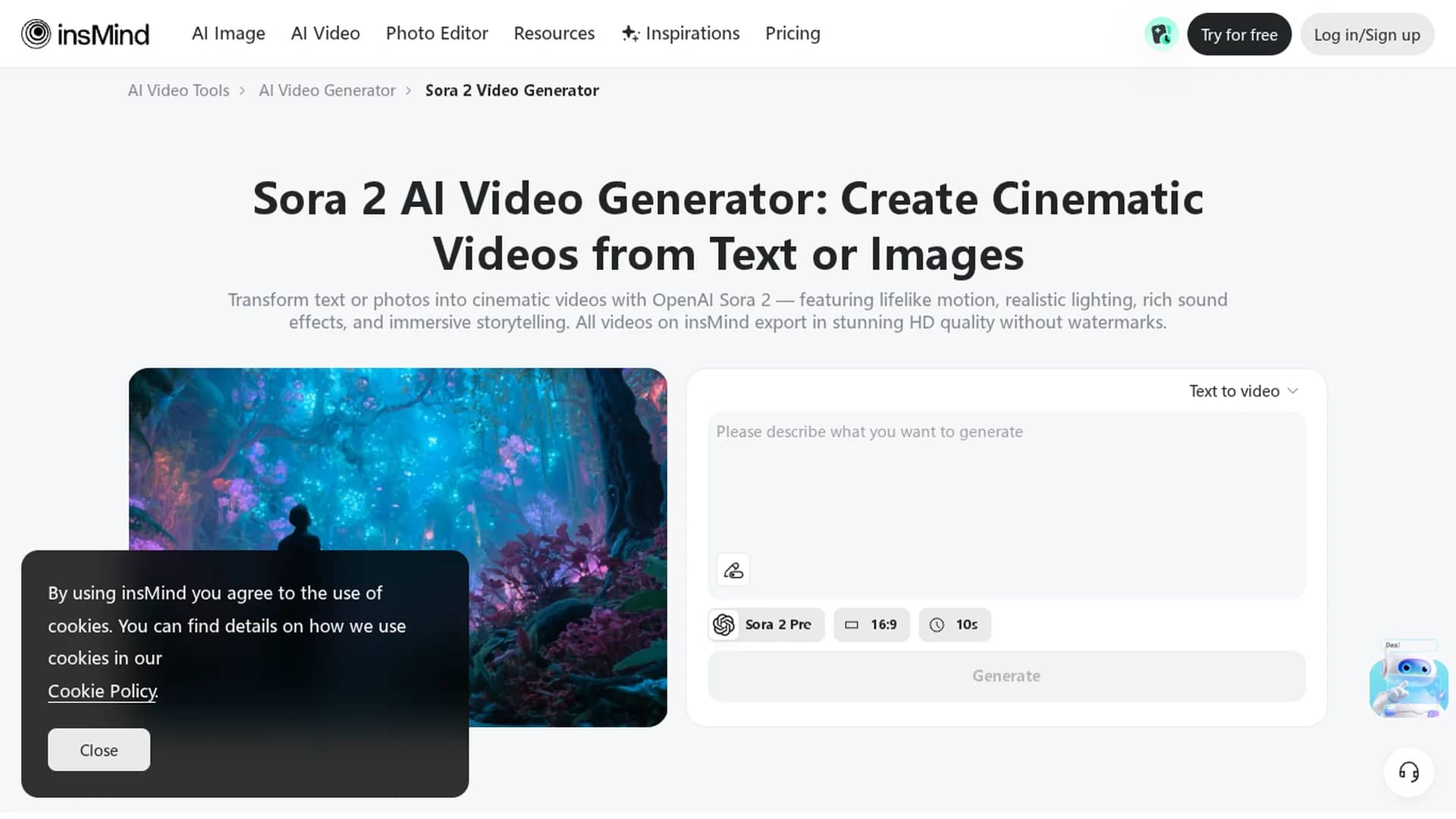This screenshot has width=1456, height=819.
Task: Open the Sora 2 Pro model selector
Action: (x=766, y=625)
